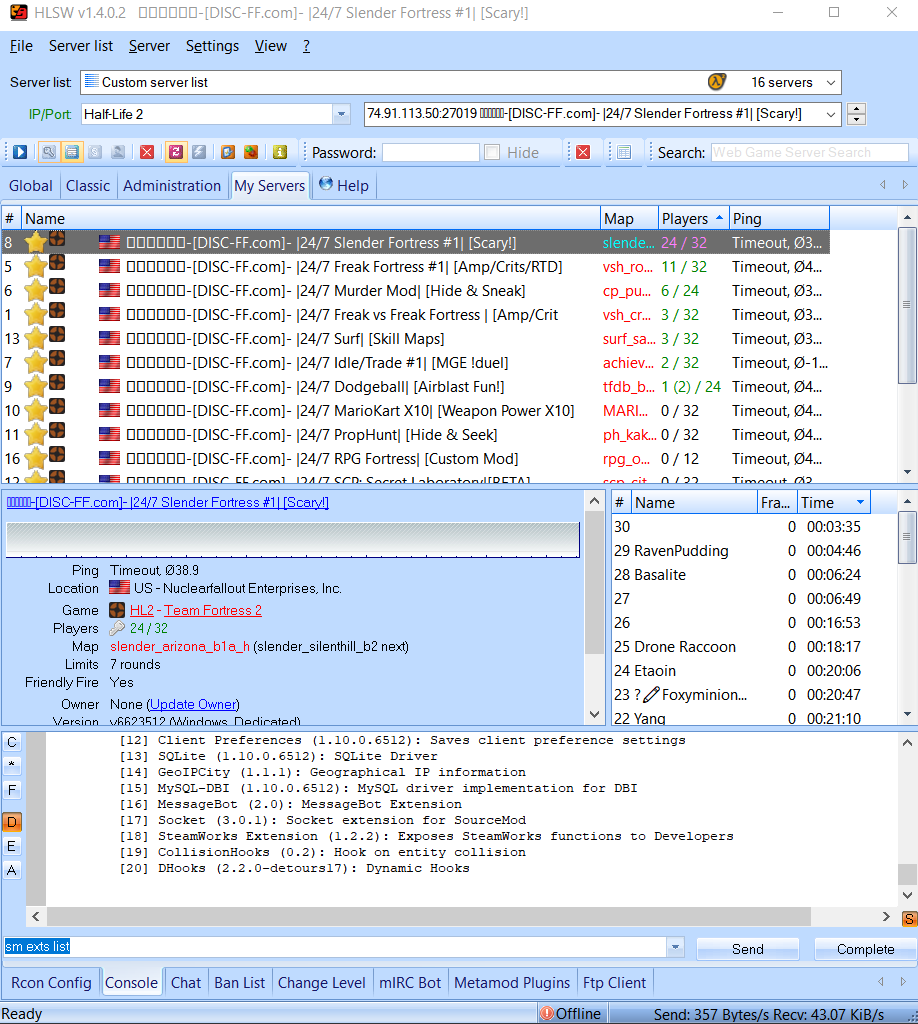Switch to the Chat tab
The height and width of the screenshot is (1024, 918).
186,983
